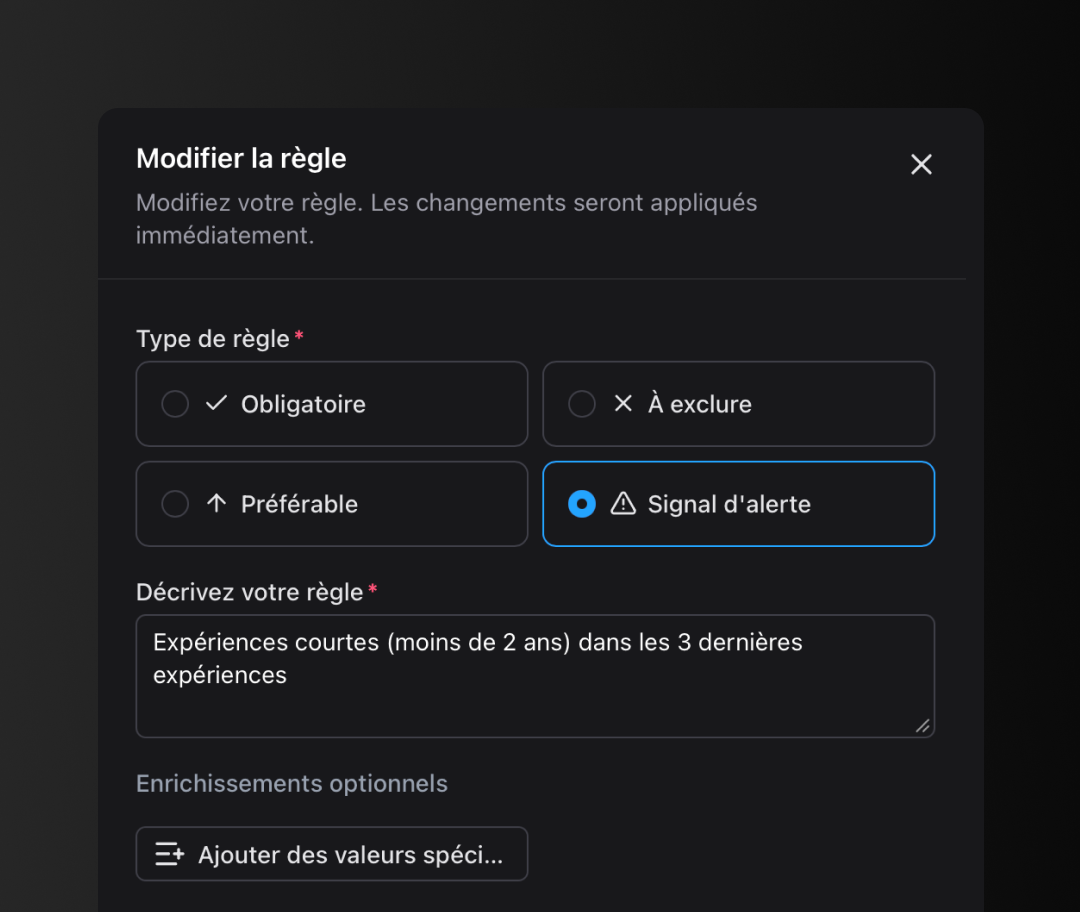1080x912 pixels.
Task: Click the checkmark icon beside Obligatoire
Action: [216, 403]
